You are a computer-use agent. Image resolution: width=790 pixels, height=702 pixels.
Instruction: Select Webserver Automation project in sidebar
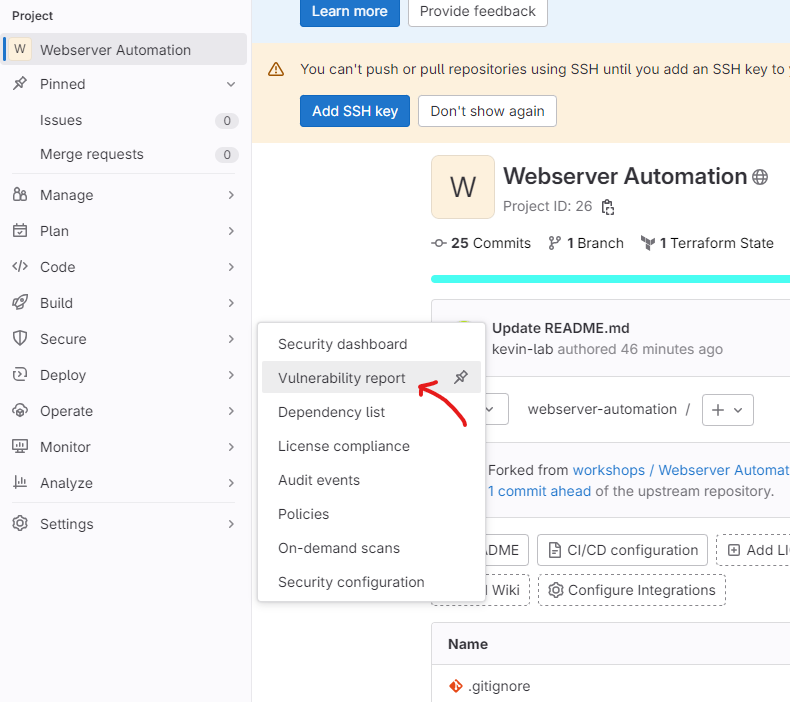click(x=124, y=49)
